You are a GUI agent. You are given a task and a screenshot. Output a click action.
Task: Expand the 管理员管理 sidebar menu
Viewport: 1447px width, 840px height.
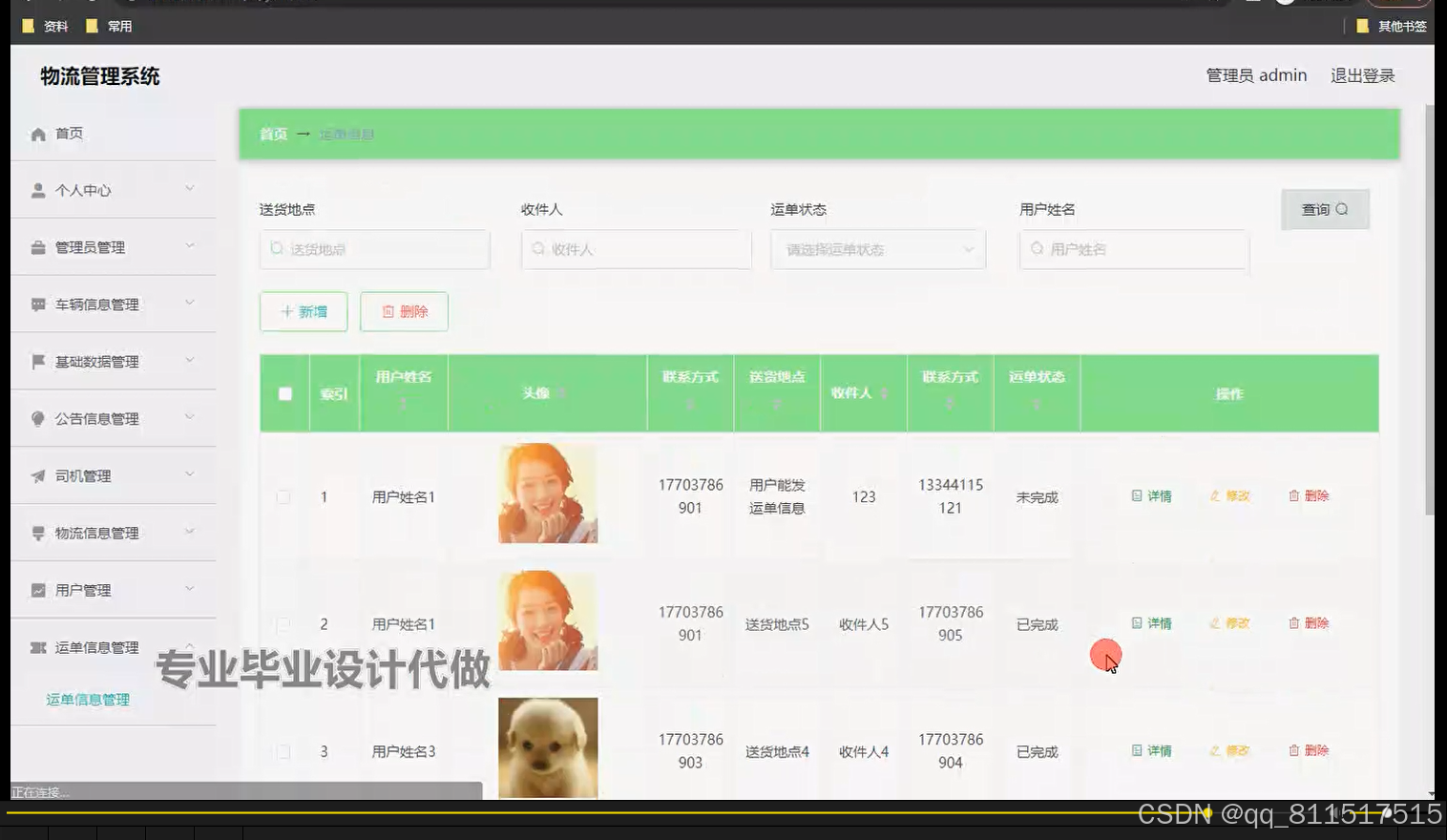coord(95,246)
